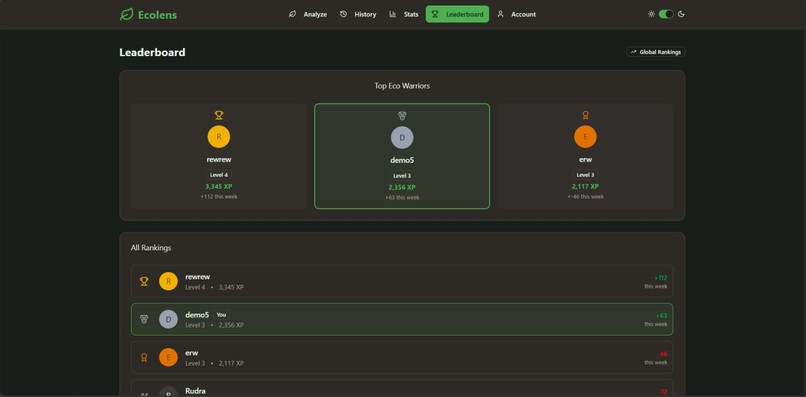This screenshot has width=806, height=397.
Task: Click the Level 3 badge on erw card
Action: [x=585, y=175]
